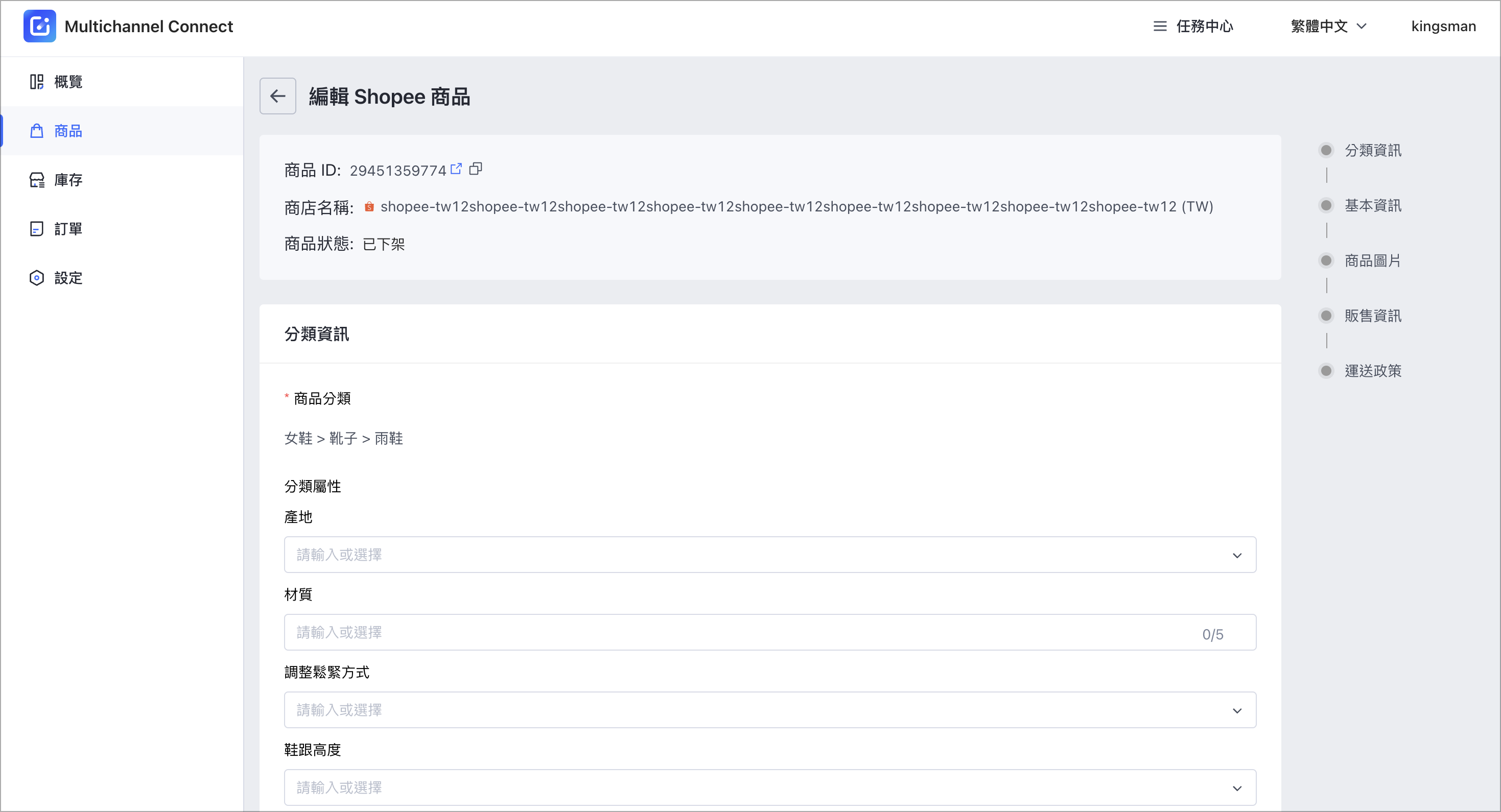Click the 材質 input field
The image size is (1501, 812).
(x=770, y=632)
